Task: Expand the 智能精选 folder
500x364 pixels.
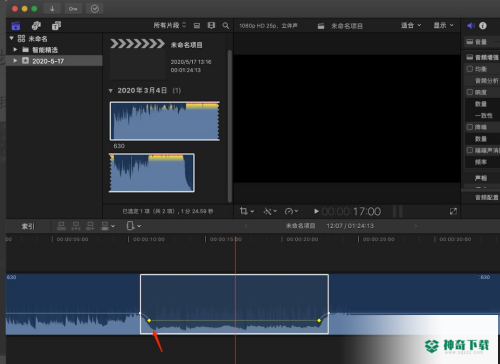Action: pyautogui.click(x=15, y=49)
